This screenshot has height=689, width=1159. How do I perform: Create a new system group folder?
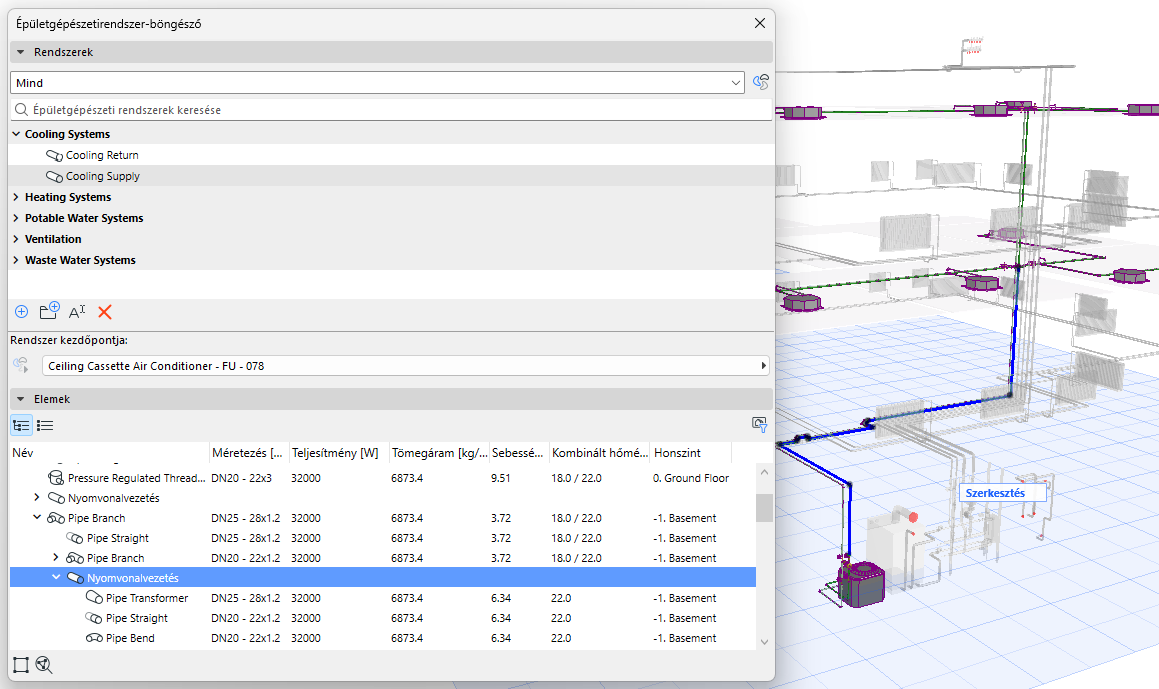[50, 311]
